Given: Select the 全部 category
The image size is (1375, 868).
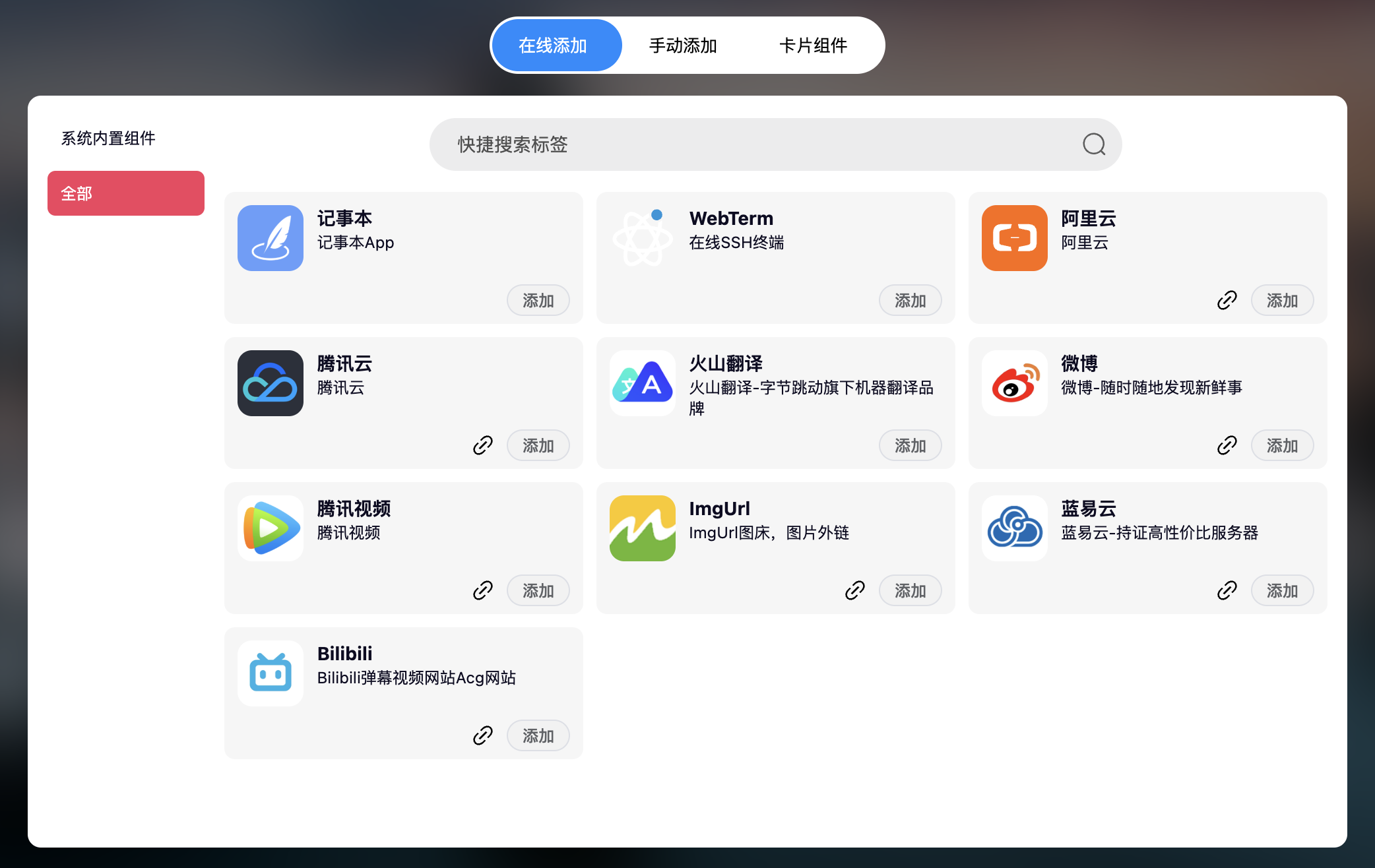Looking at the screenshot, I should point(126,193).
